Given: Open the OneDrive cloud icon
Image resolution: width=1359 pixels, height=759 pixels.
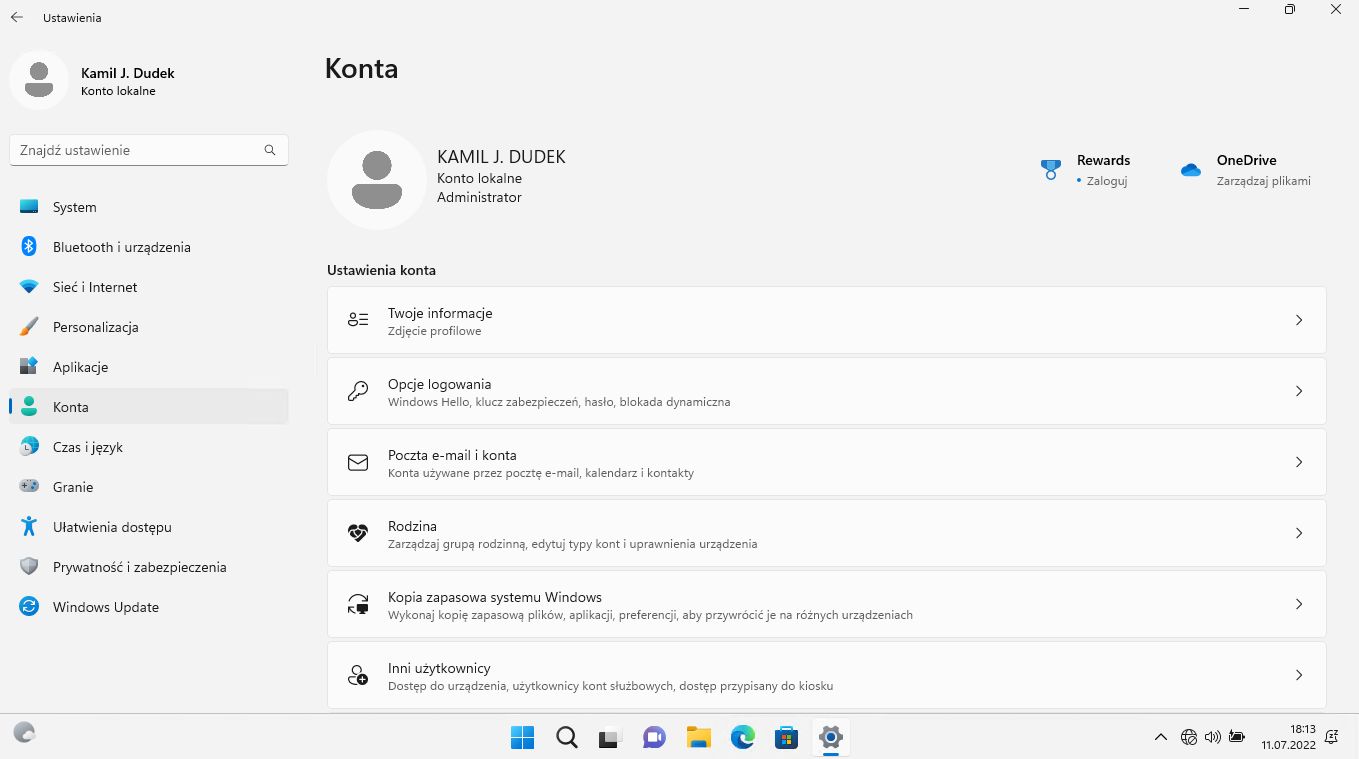Looking at the screenshot, I should (1190, 170).
